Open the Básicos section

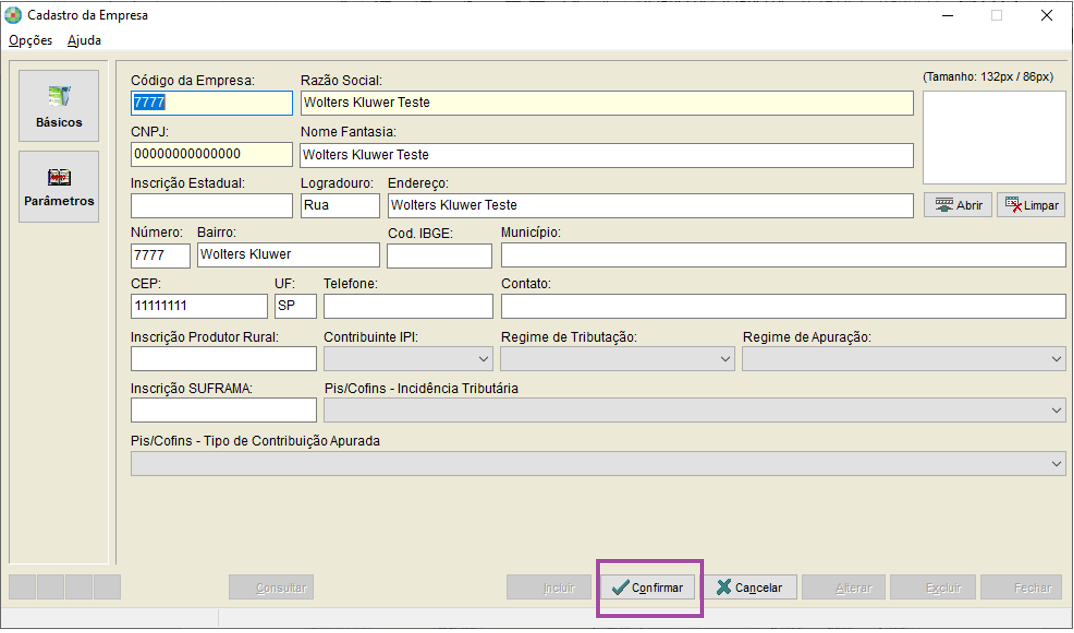[x=59, y=106]
